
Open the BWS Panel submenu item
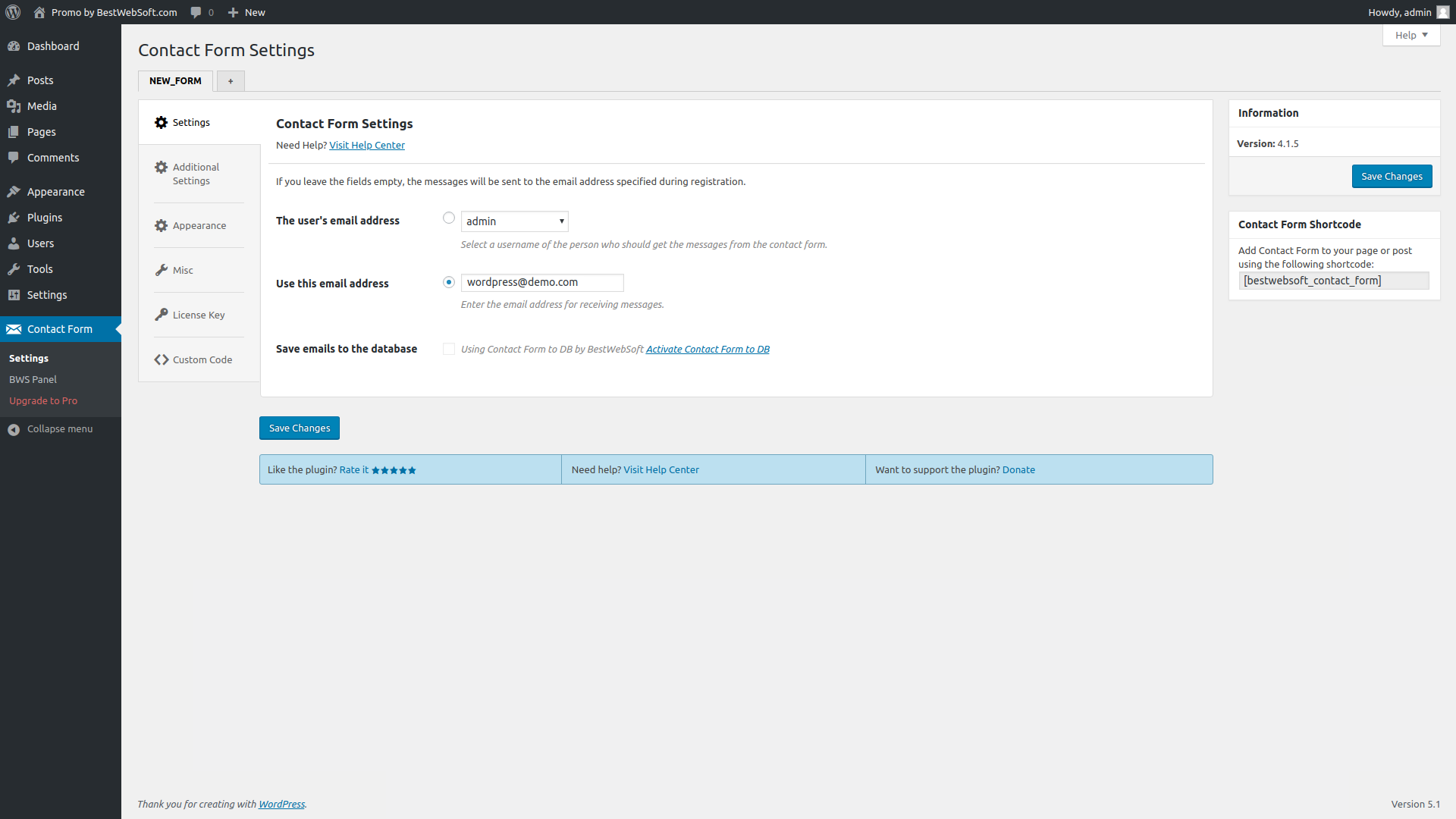(x=33, y=379)
